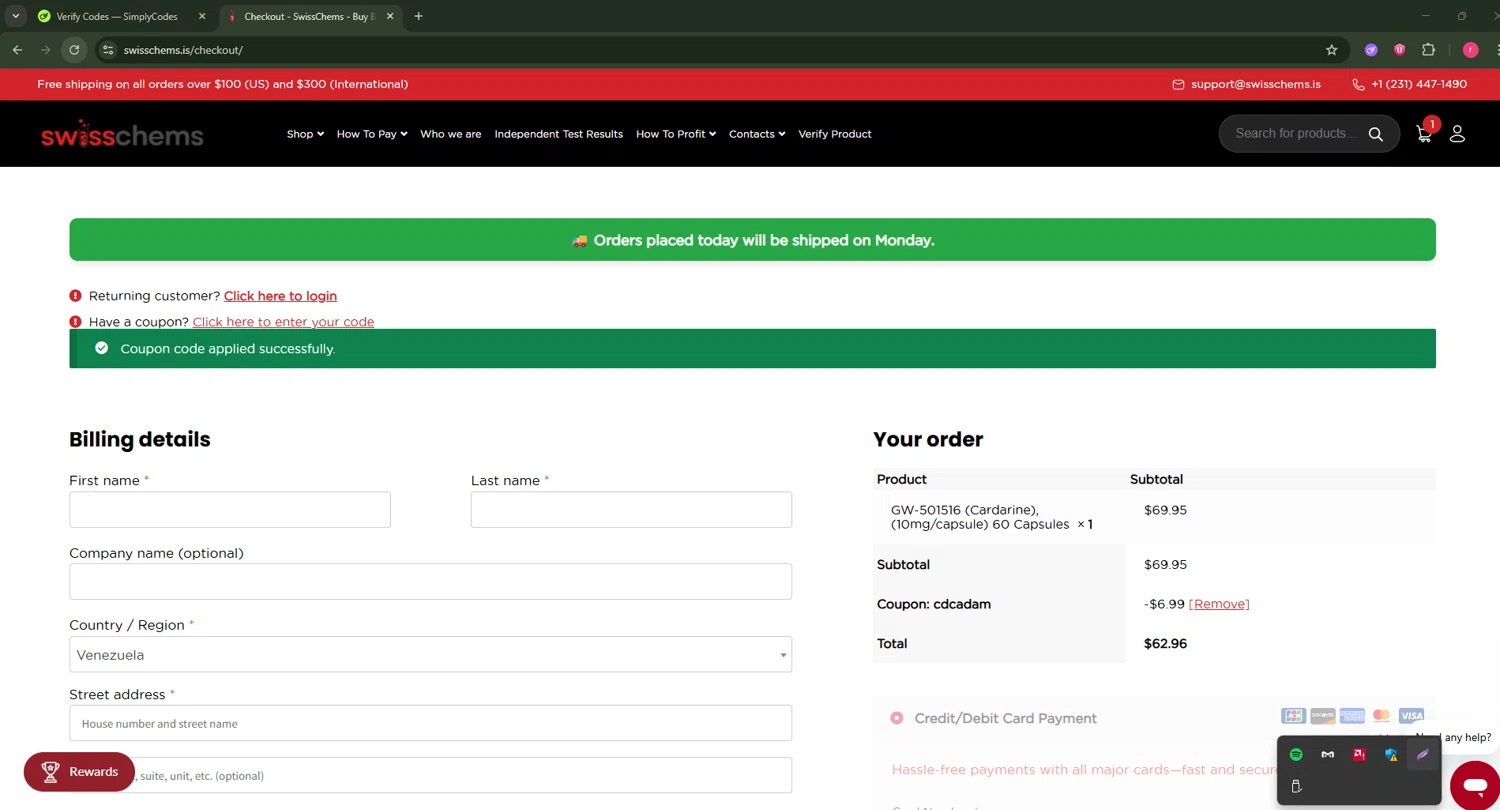
Task: Select Credit/Debit Card Payment radio button
Action: point(896,718)
